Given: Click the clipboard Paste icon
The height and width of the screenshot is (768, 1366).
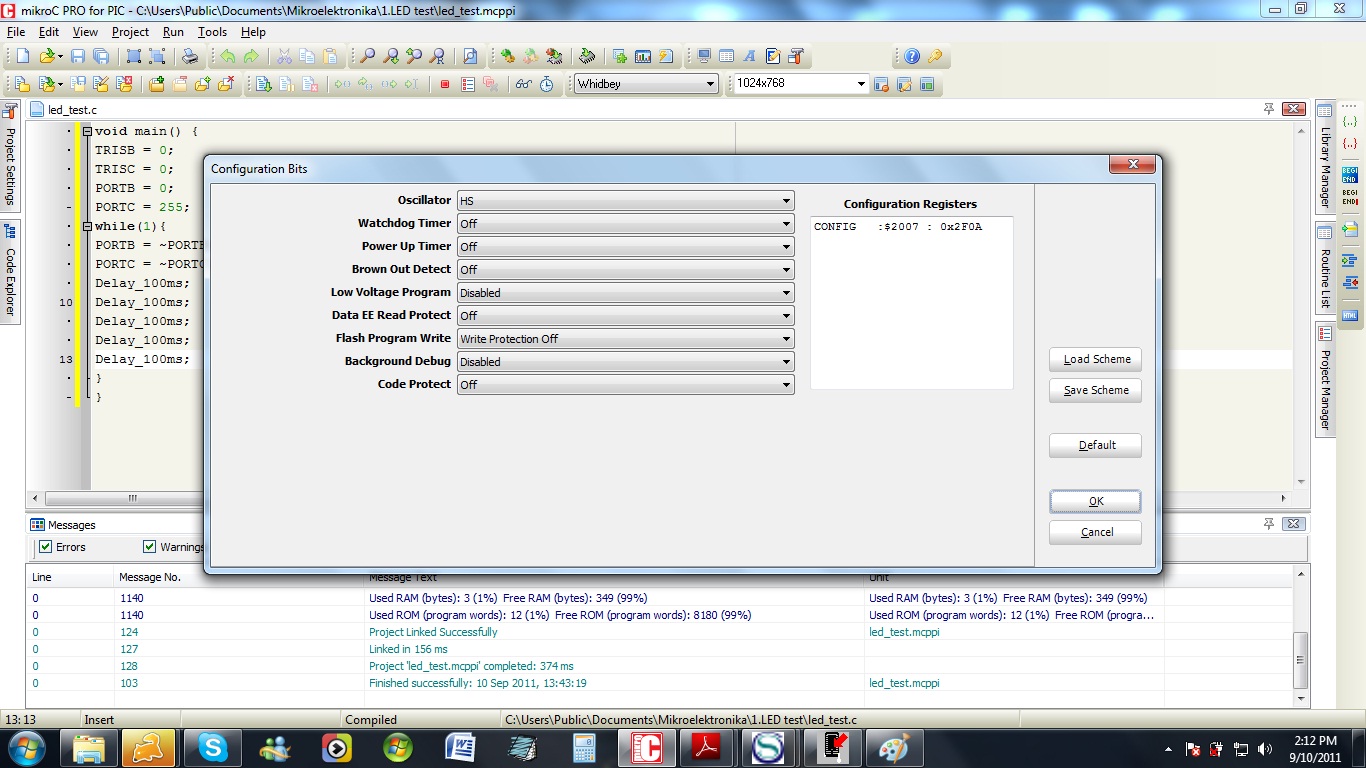Looking at the screenshot, I should click(x=330, y=57).
